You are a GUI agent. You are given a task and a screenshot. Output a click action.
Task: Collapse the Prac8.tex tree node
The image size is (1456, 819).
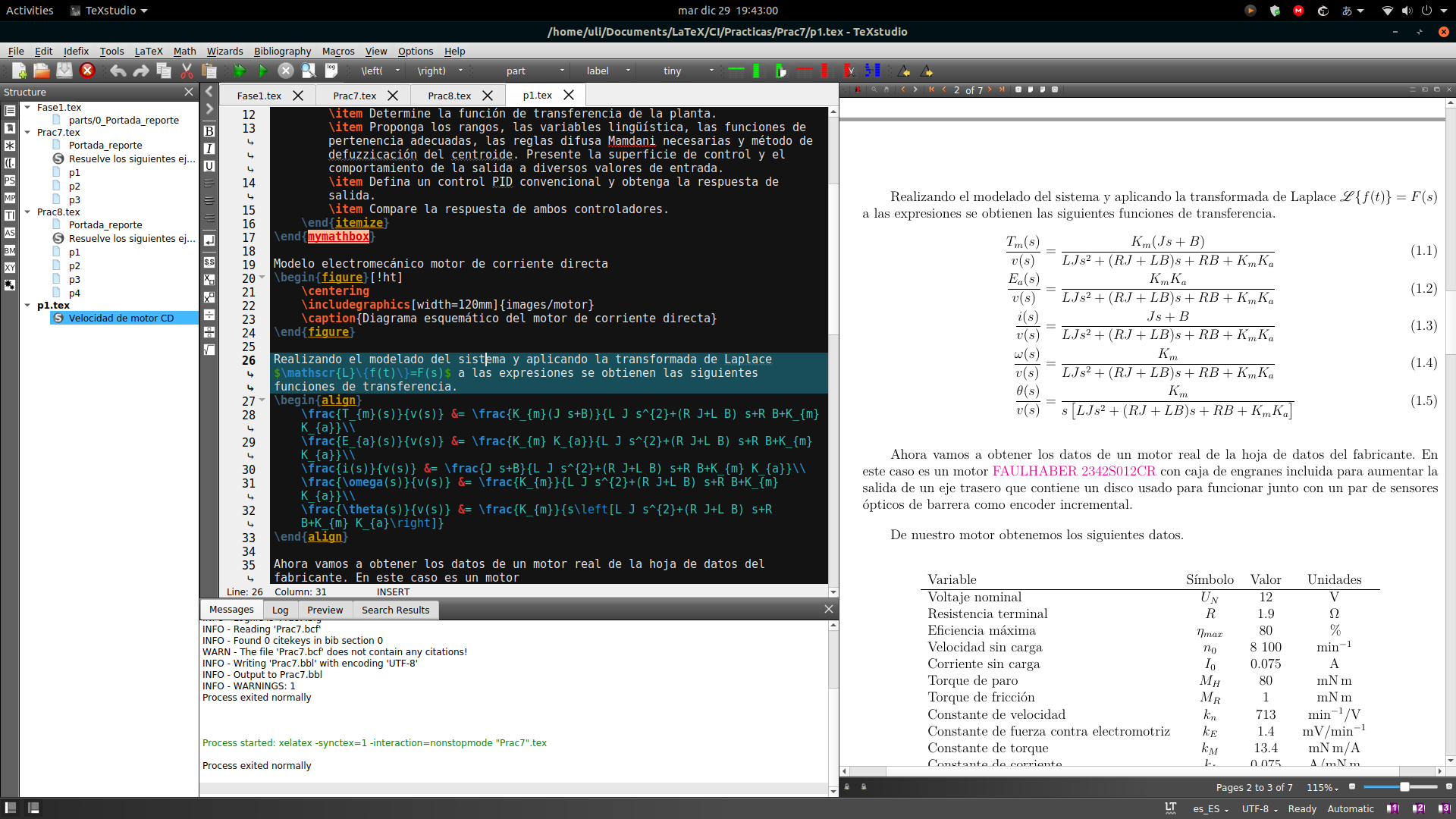(27, 212)
